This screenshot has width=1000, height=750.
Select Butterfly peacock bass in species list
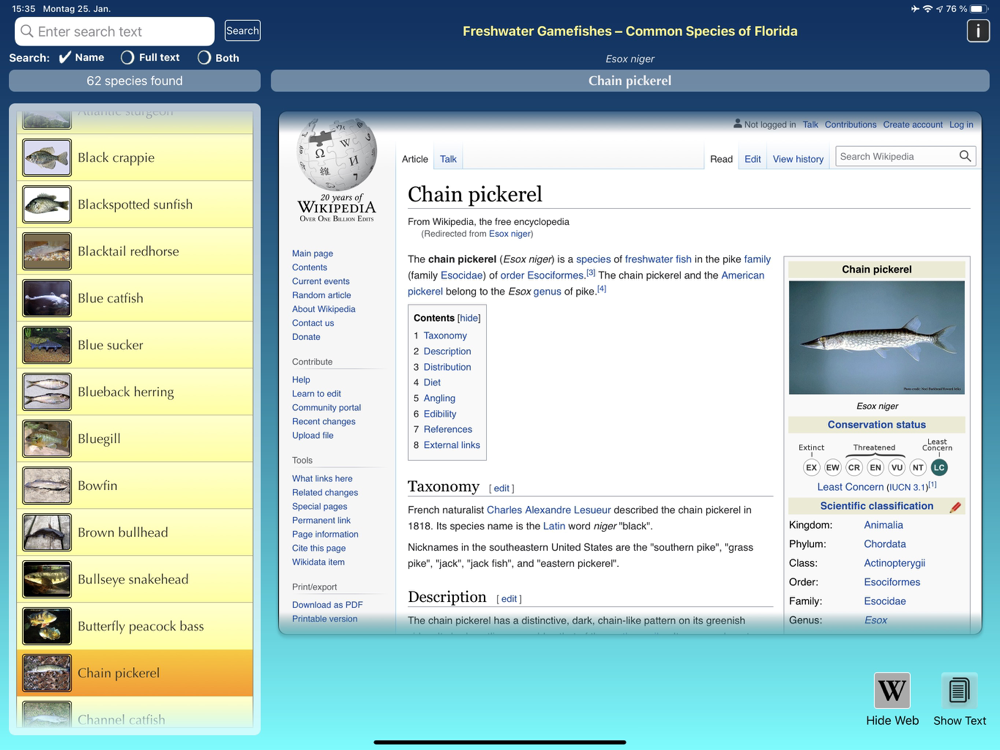click(135, 626)
